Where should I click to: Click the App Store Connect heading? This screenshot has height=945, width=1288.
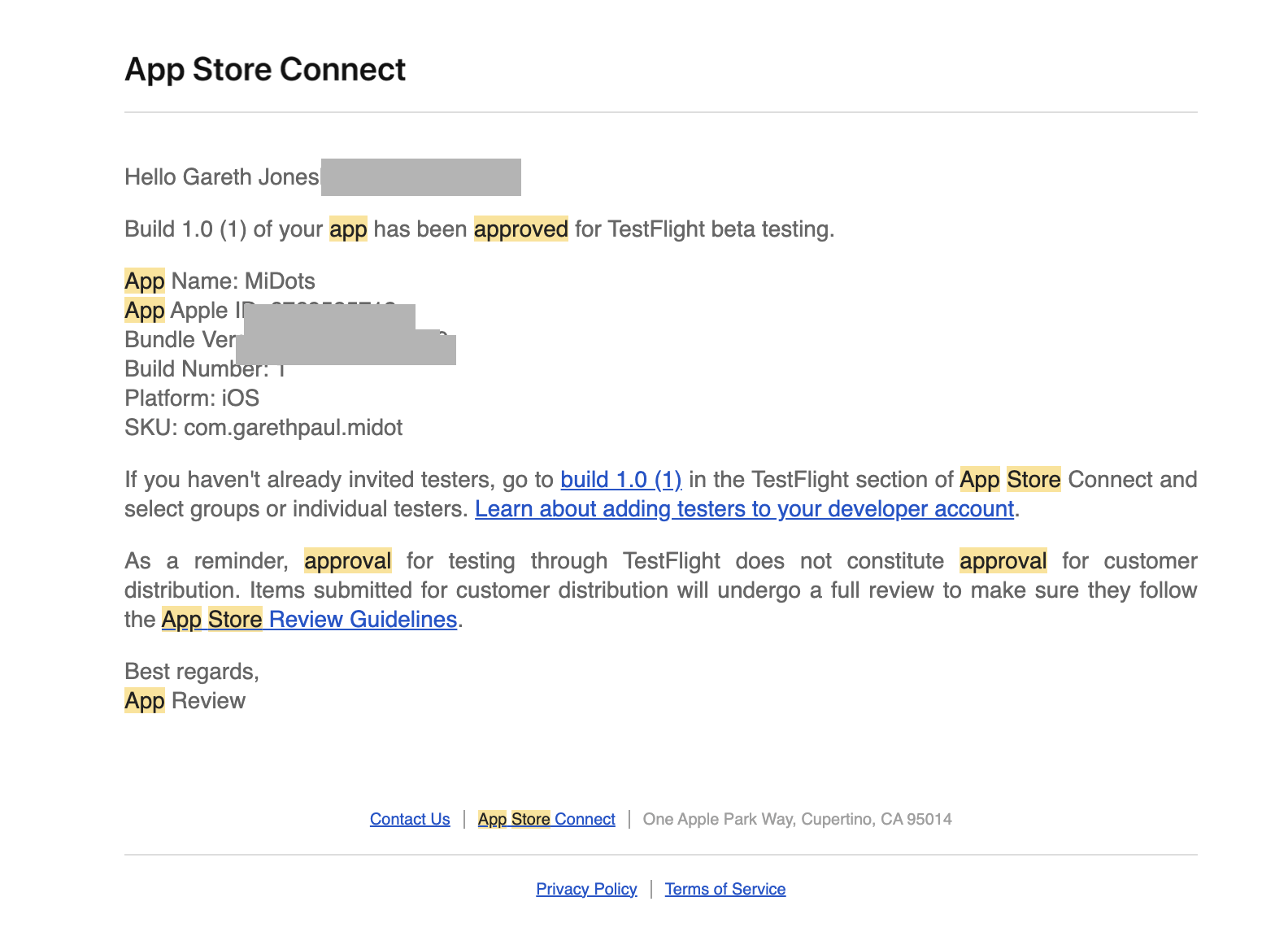pyautogui.click(x=265, y=70)
